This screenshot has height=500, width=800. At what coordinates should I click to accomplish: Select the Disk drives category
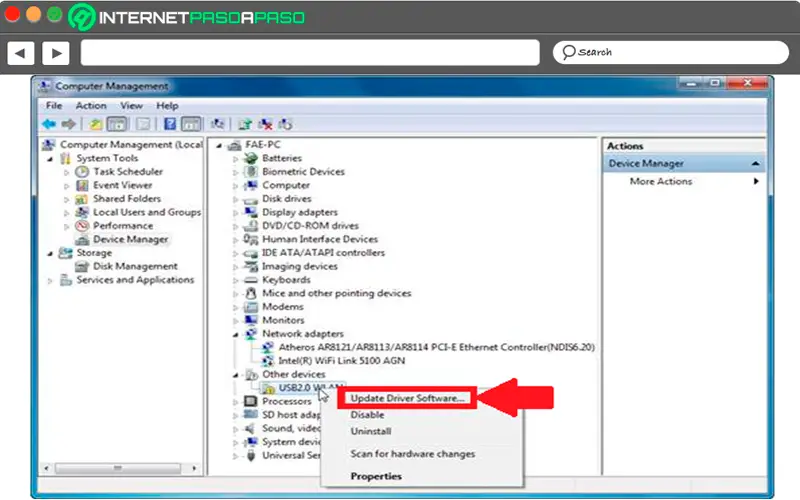tap(287, 198)
